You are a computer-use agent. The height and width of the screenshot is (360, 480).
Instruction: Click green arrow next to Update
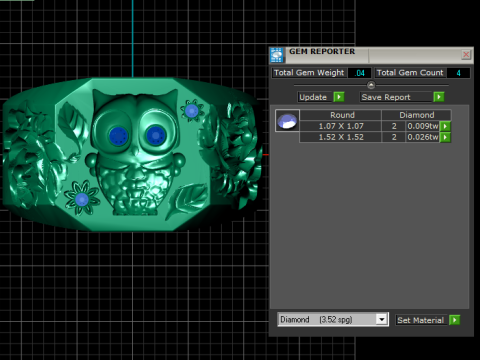coord(339,97)
